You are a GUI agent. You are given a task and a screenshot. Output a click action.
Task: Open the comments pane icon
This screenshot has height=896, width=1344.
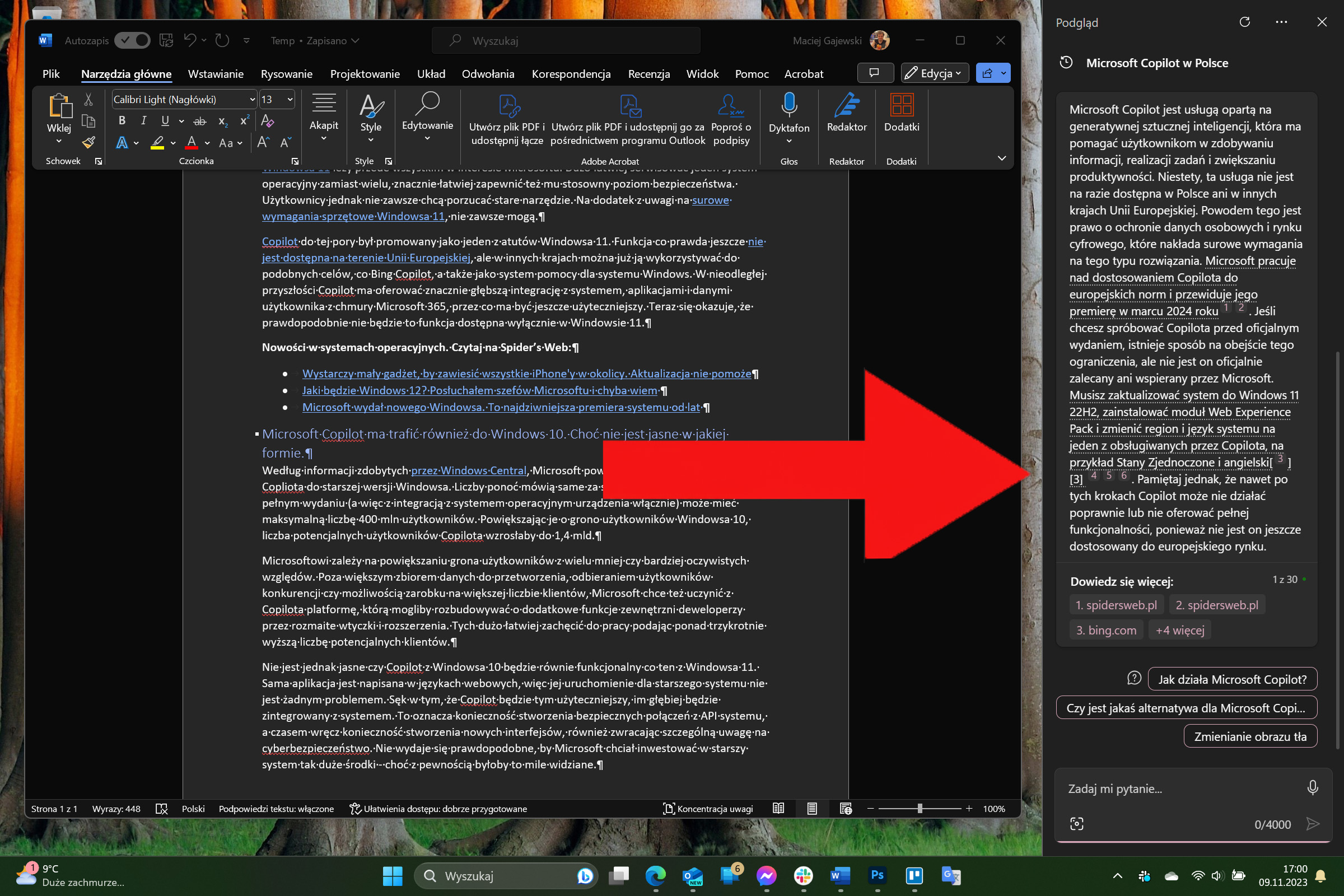(875, 73)
